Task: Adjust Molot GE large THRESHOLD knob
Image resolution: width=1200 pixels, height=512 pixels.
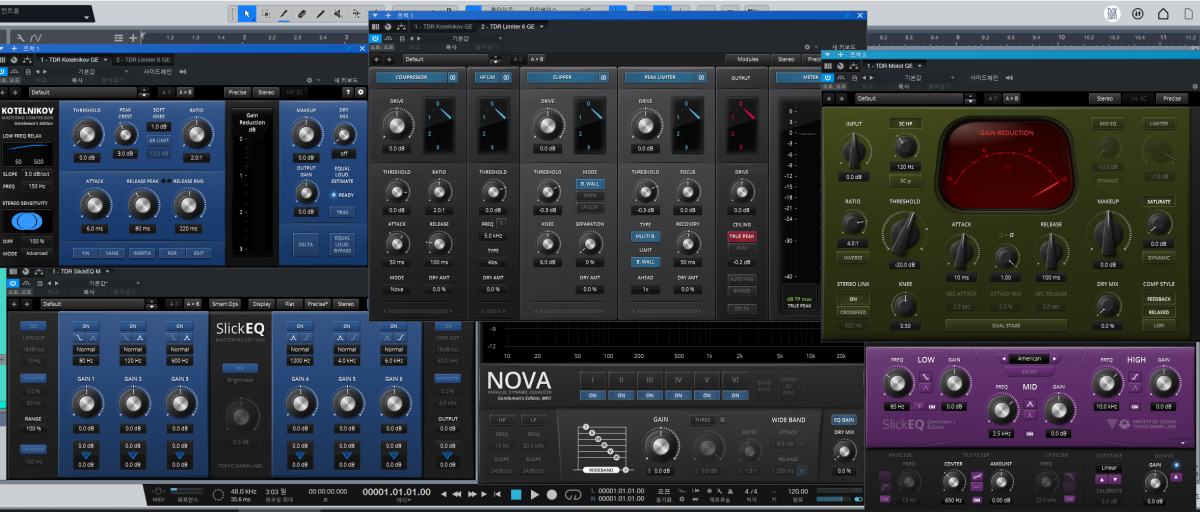Action: (903, 232)
